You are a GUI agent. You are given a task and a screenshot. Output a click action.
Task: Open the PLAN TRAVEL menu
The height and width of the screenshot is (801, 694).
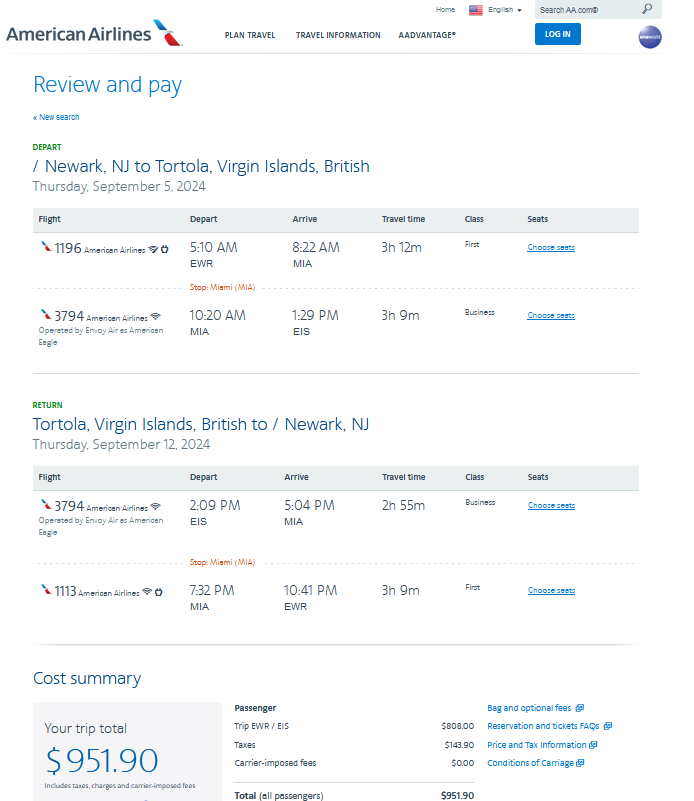[x=249, y=35]
